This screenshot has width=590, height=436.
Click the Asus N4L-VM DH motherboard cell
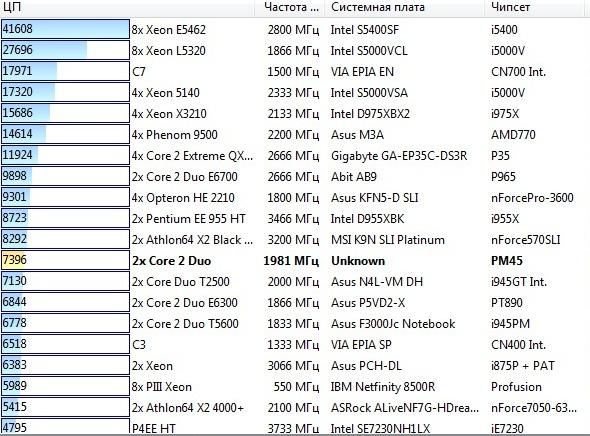coord(377,282)
